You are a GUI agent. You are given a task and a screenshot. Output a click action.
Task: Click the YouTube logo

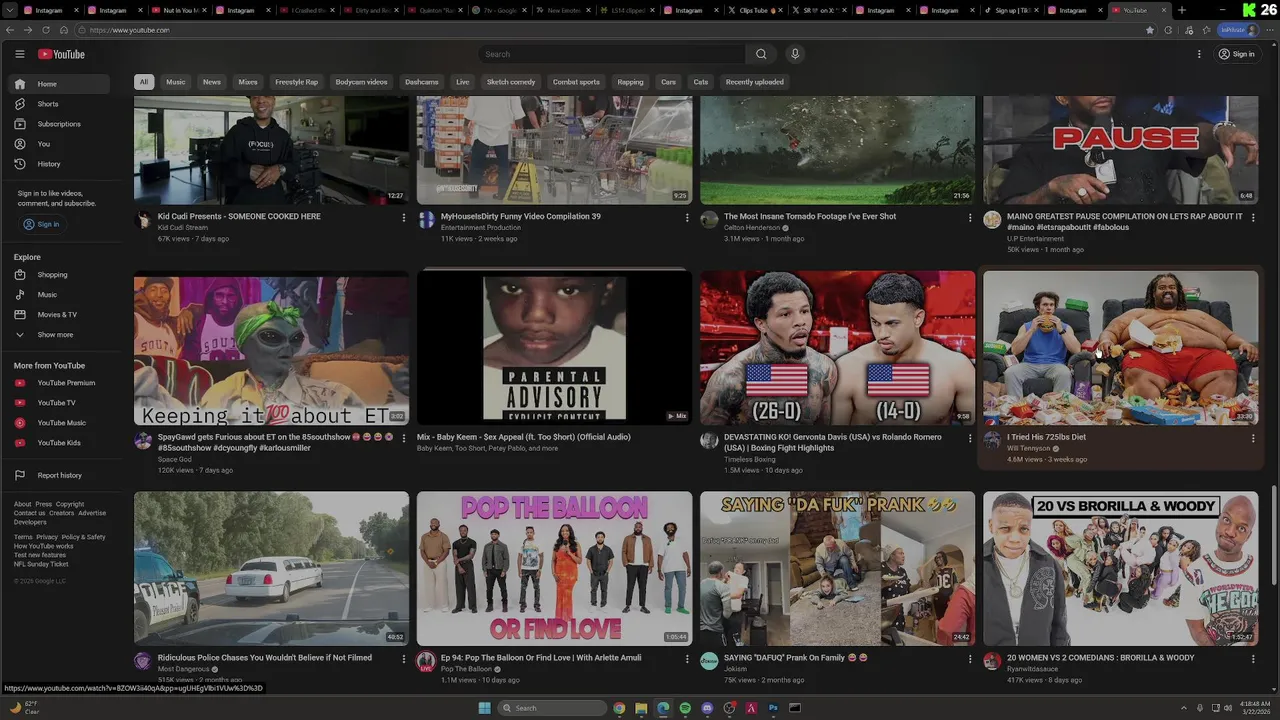(61, 54)
